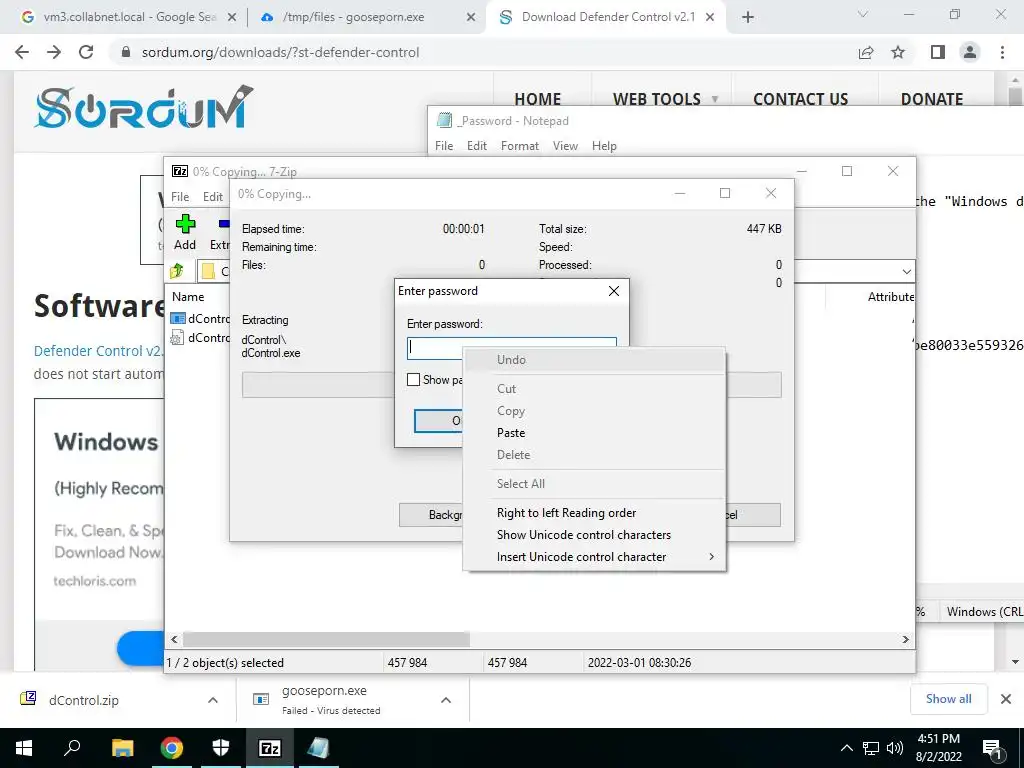
Task: Go forward in Chrome
Action: pyautogui.click(x=54, y=52)
